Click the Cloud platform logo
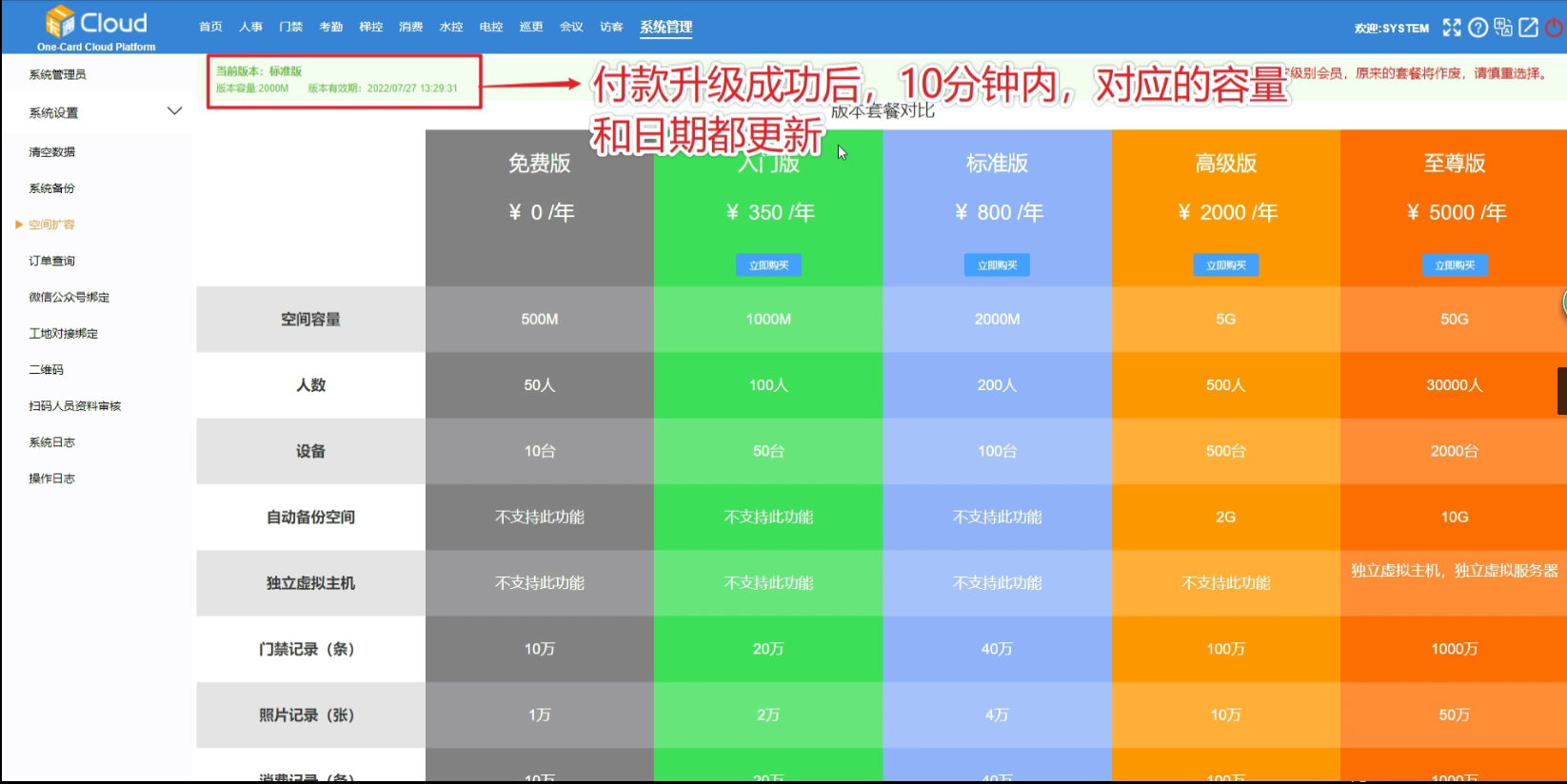Viewport: 1567px width, 784px height. (x=96, y=29)
